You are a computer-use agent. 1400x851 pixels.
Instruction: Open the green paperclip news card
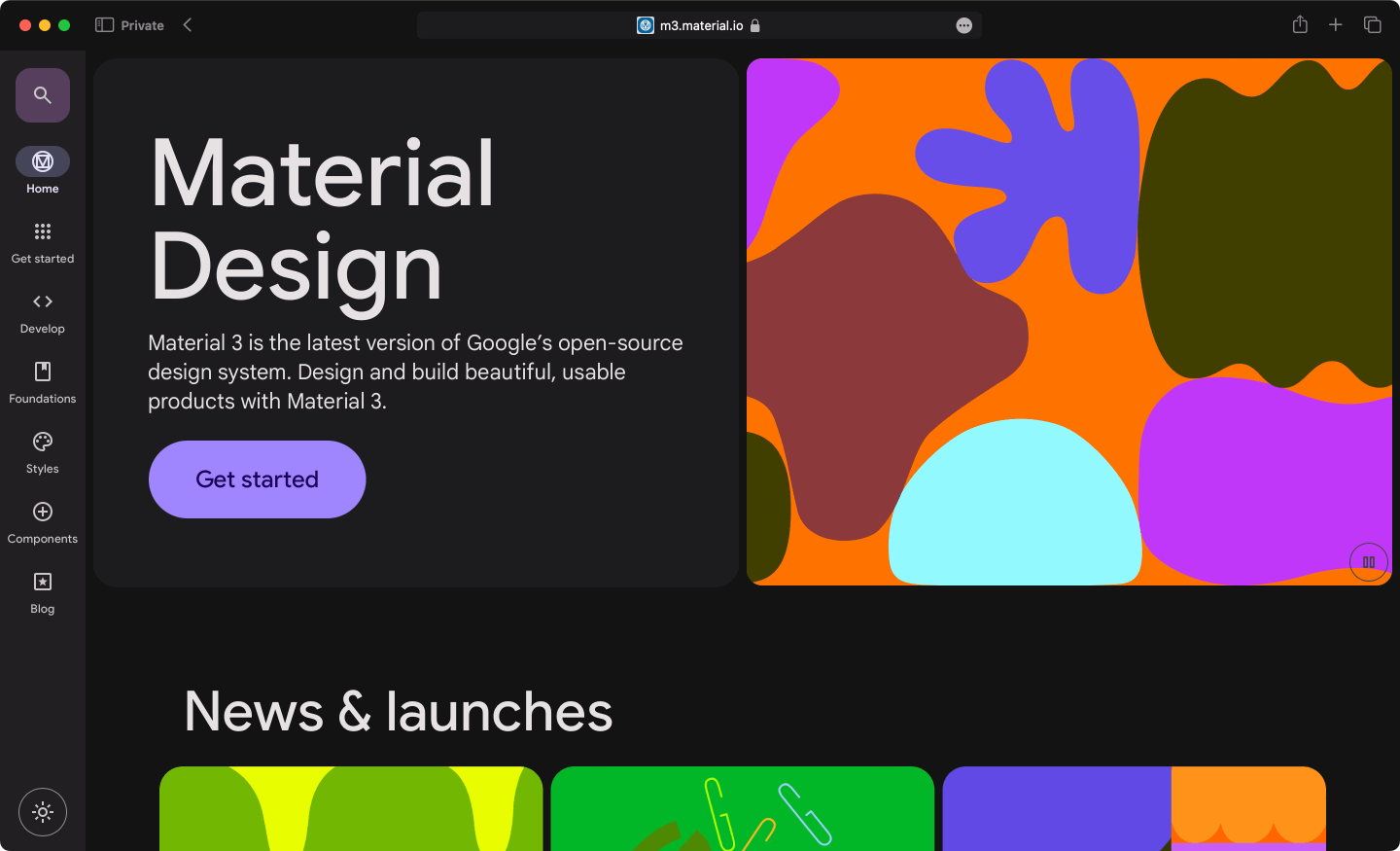[742, 808]
